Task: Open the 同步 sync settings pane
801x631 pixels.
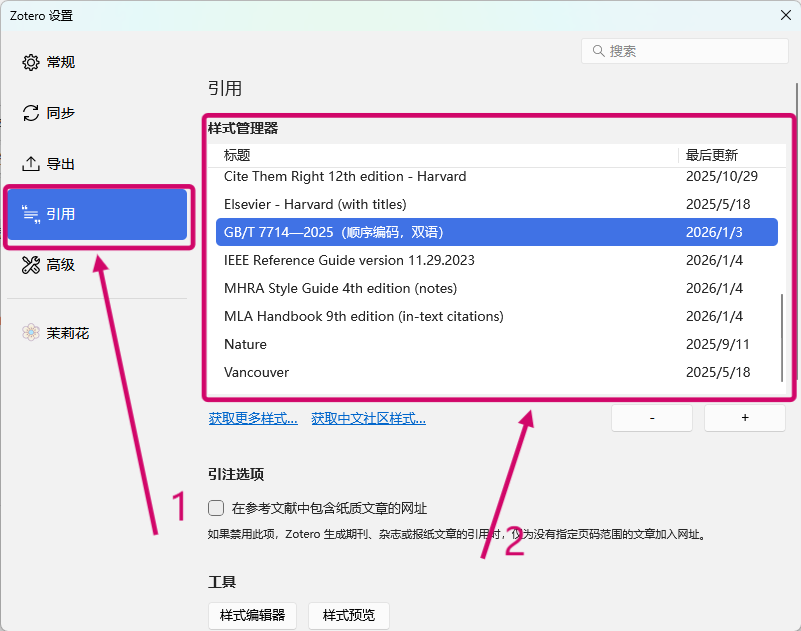Action: (97, 113)
